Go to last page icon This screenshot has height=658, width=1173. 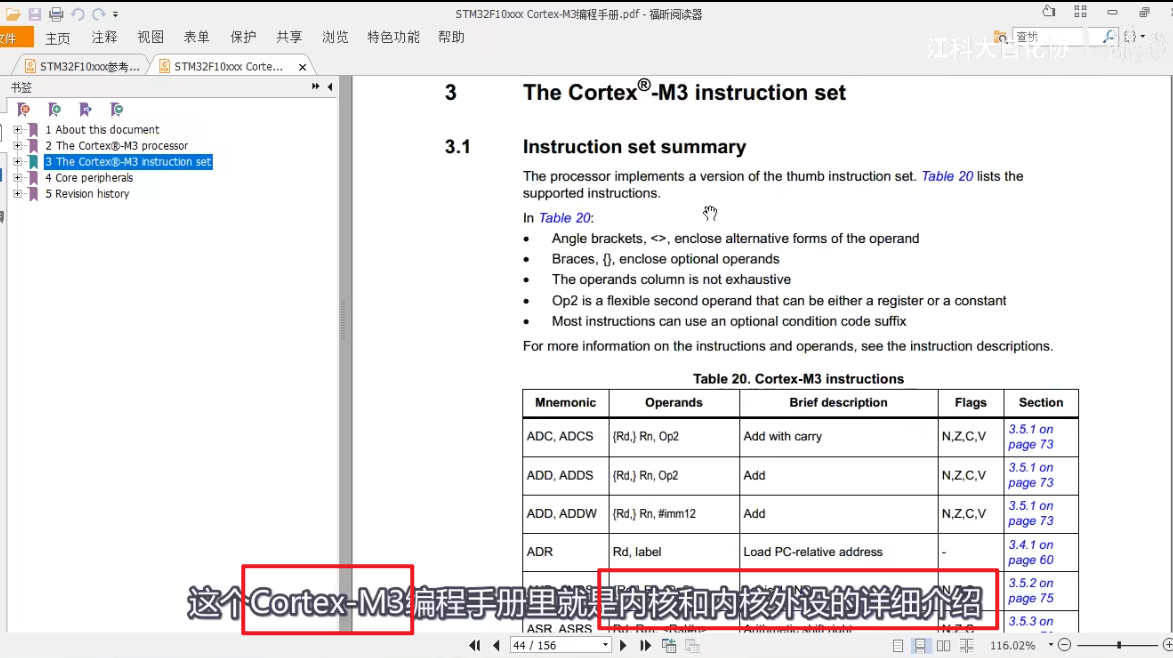point(646,645)
